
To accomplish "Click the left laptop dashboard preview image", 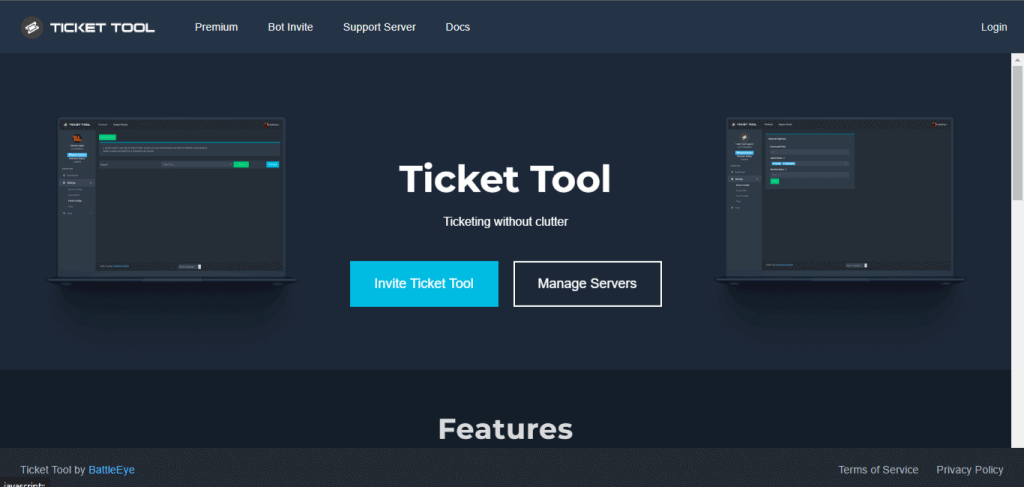I will [172, 200].
